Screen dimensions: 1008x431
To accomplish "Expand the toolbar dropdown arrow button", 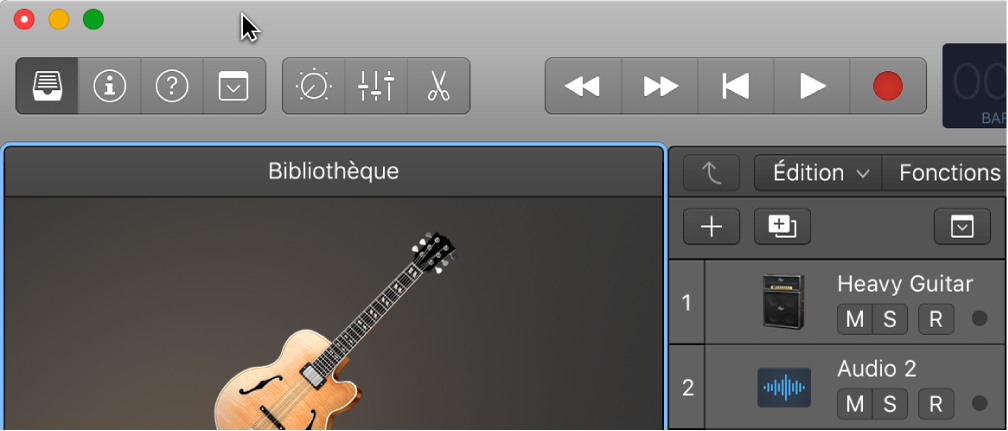I will tap(234, 87).
